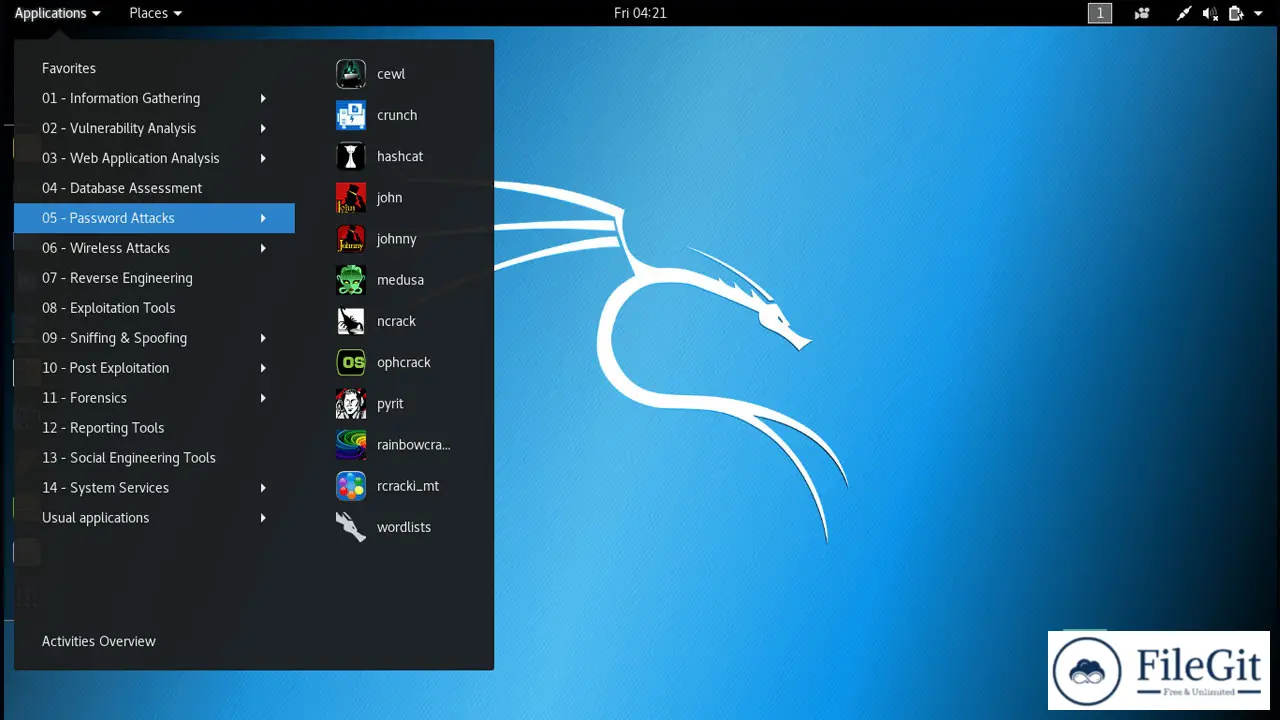1280x720 pixels.
Task: Click the screen recorder icon in top bar
Action: [x=1142, y=13]
